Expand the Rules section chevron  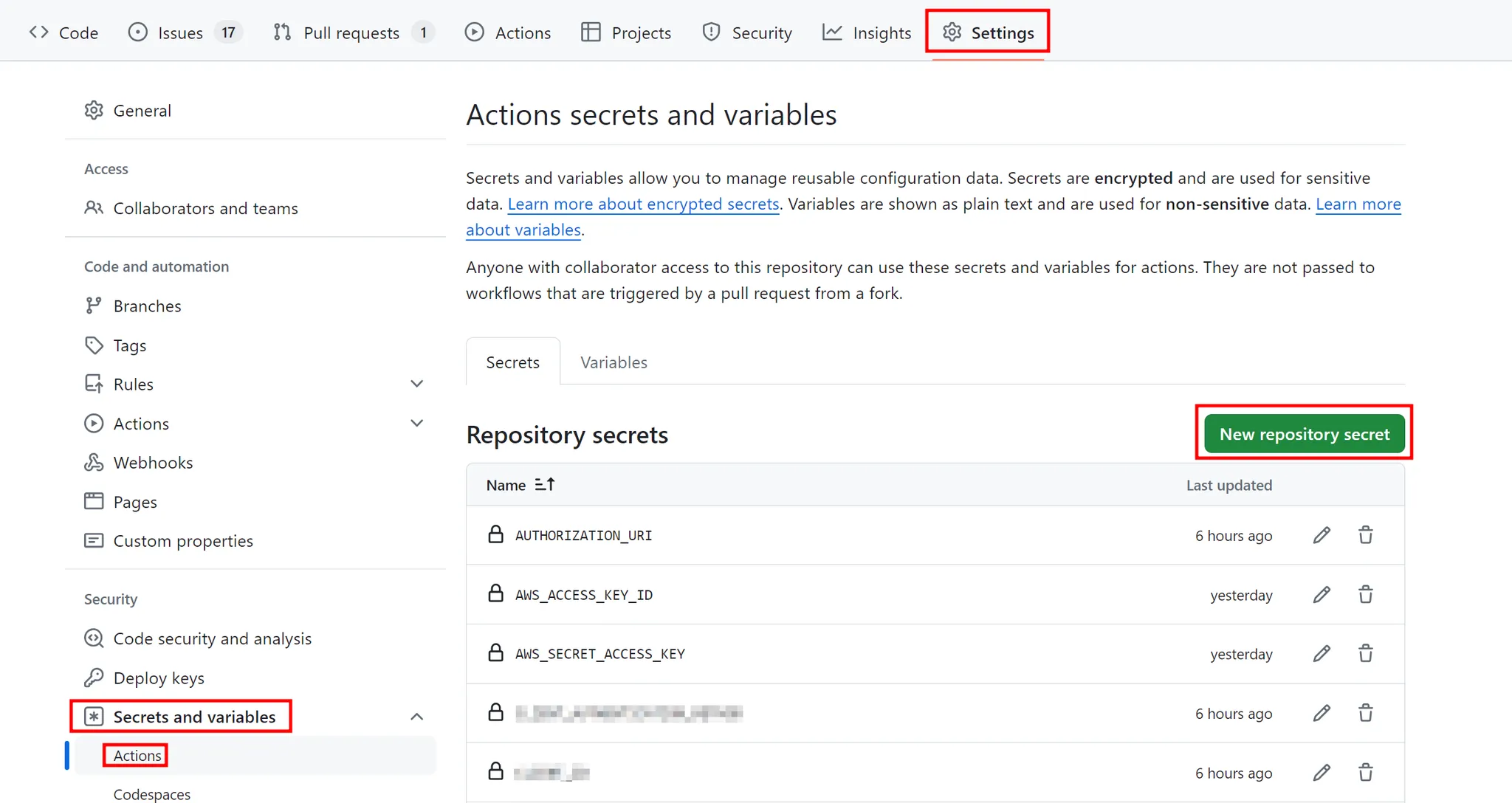pyautogui.click(x=416, y=384)
